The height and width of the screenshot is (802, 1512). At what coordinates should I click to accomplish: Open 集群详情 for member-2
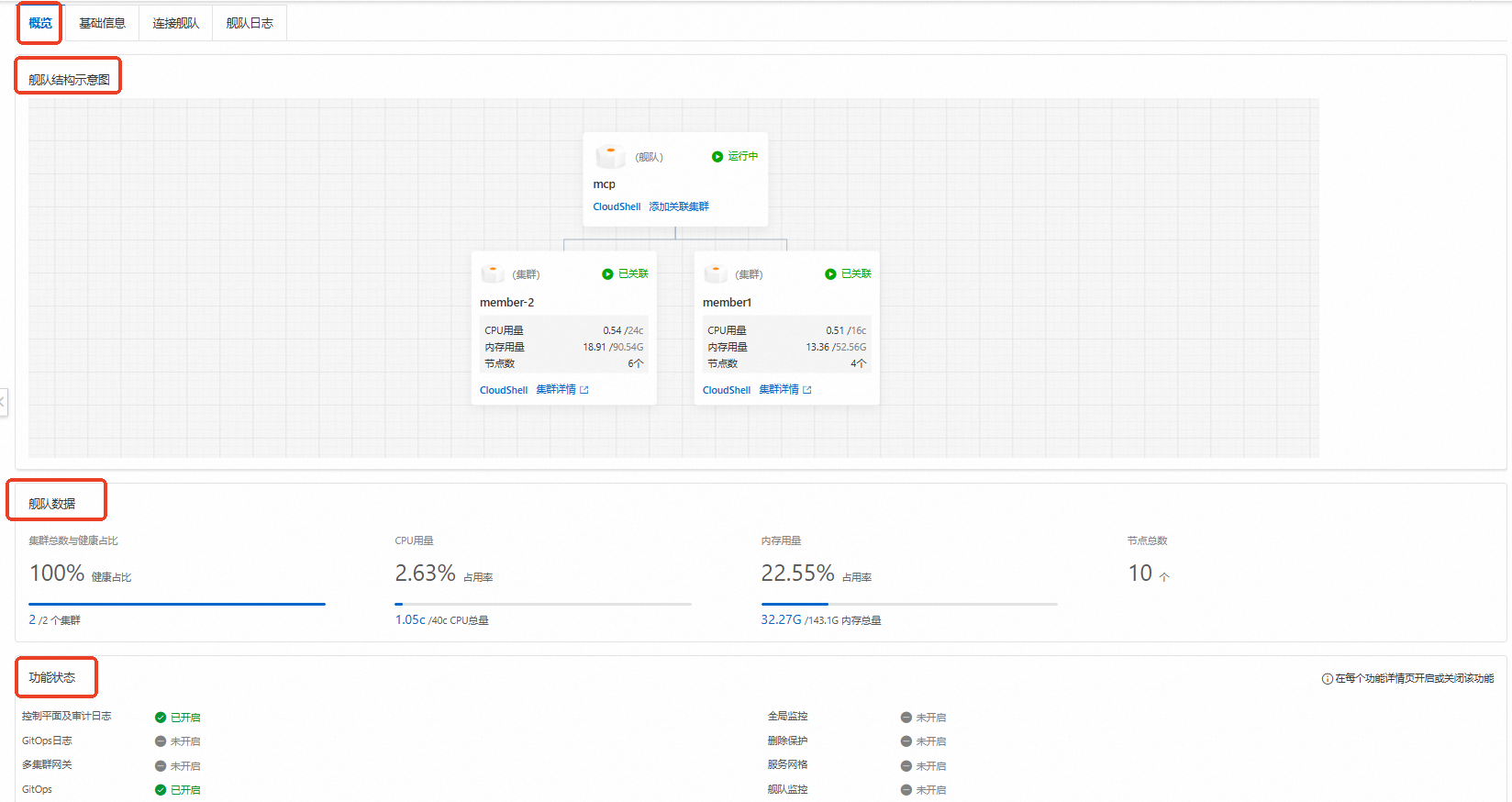[556, 390]
